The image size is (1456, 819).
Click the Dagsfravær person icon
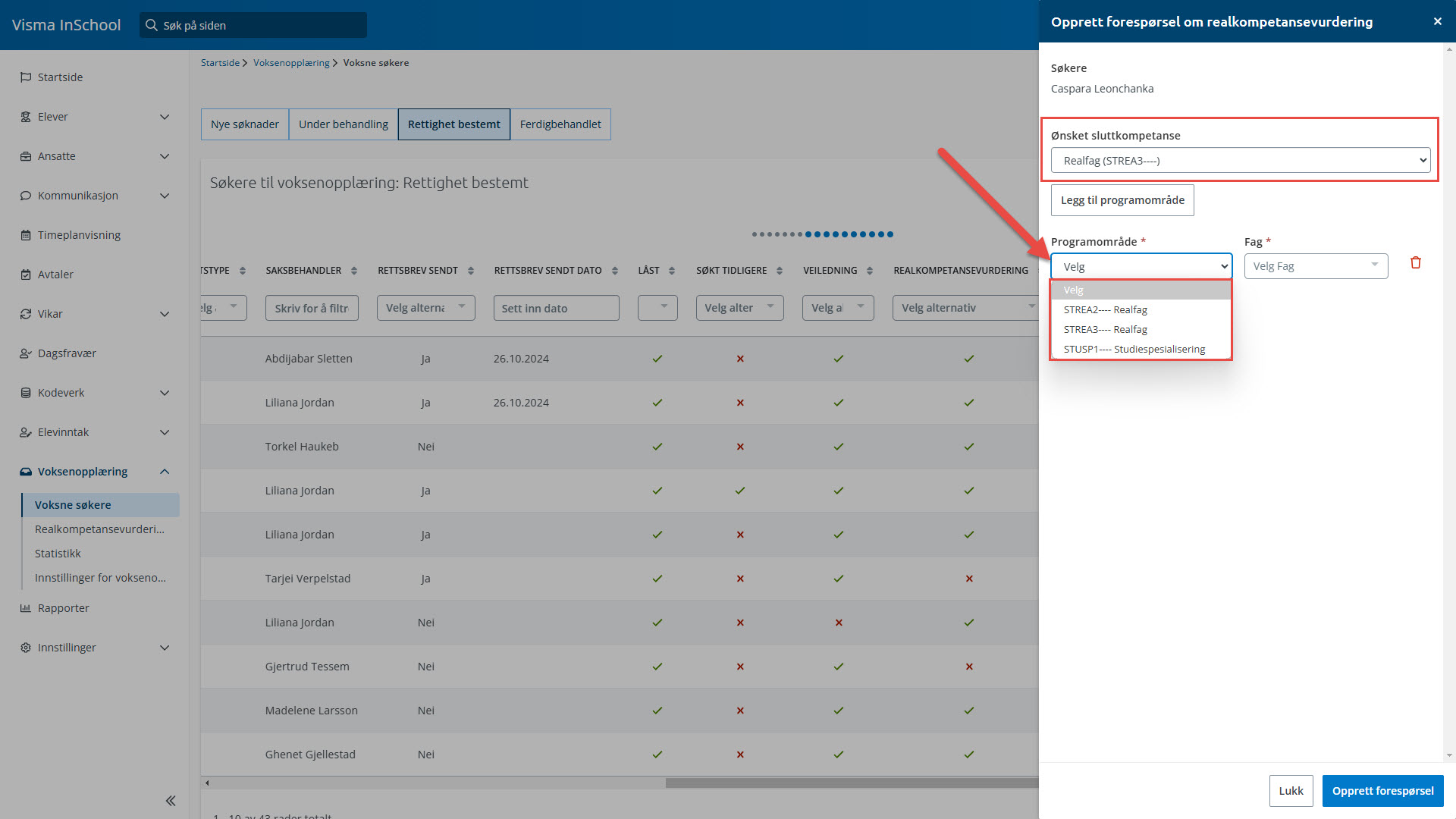click(x=26, y=353)
